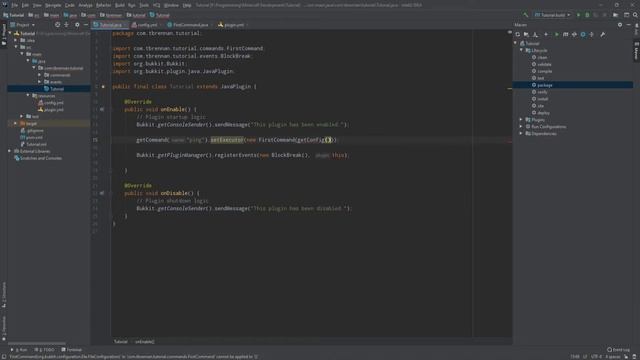The width and height of the screenshot is (640, 360).
Task: Expand the target folder in Project tree
Action: click(16, 123)
